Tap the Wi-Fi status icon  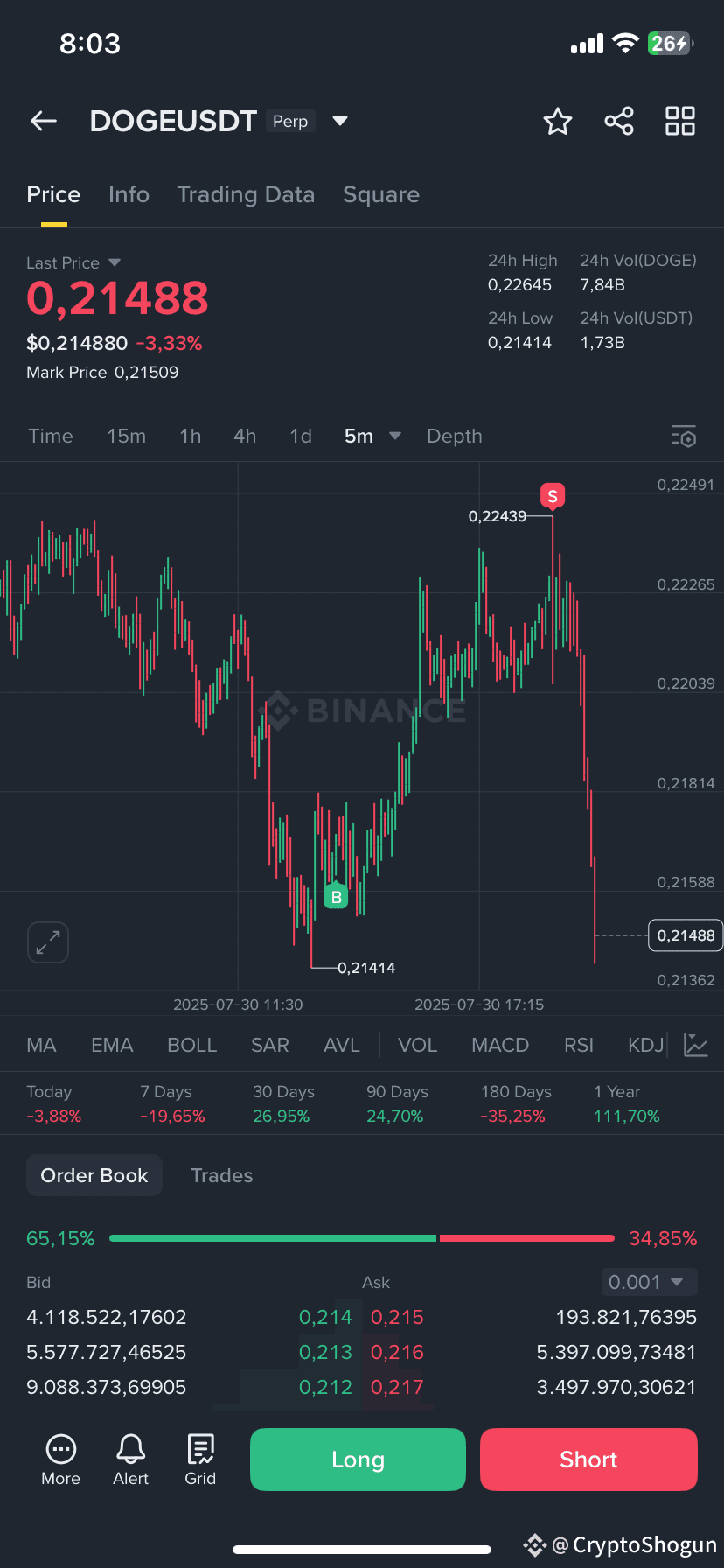tap(625, 44)
